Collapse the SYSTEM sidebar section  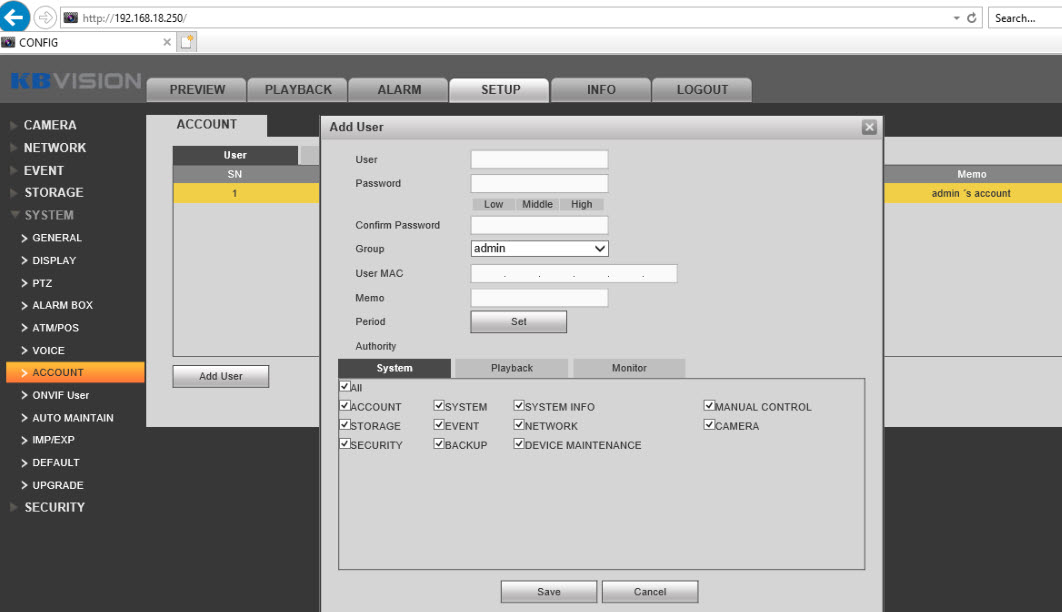[49, 215]
